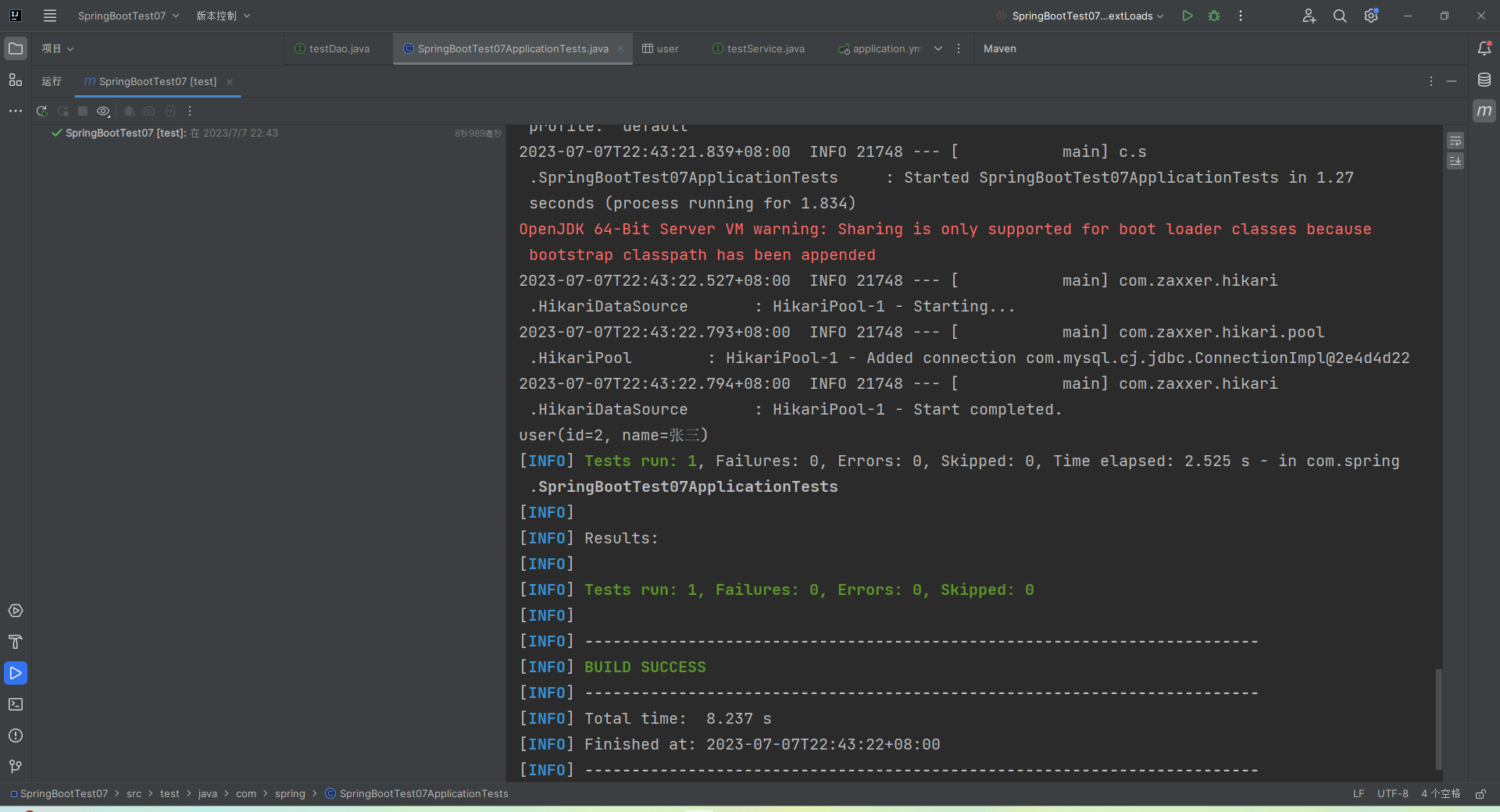
Task: Open more run toolbar actions
Action: pos(190,111)
